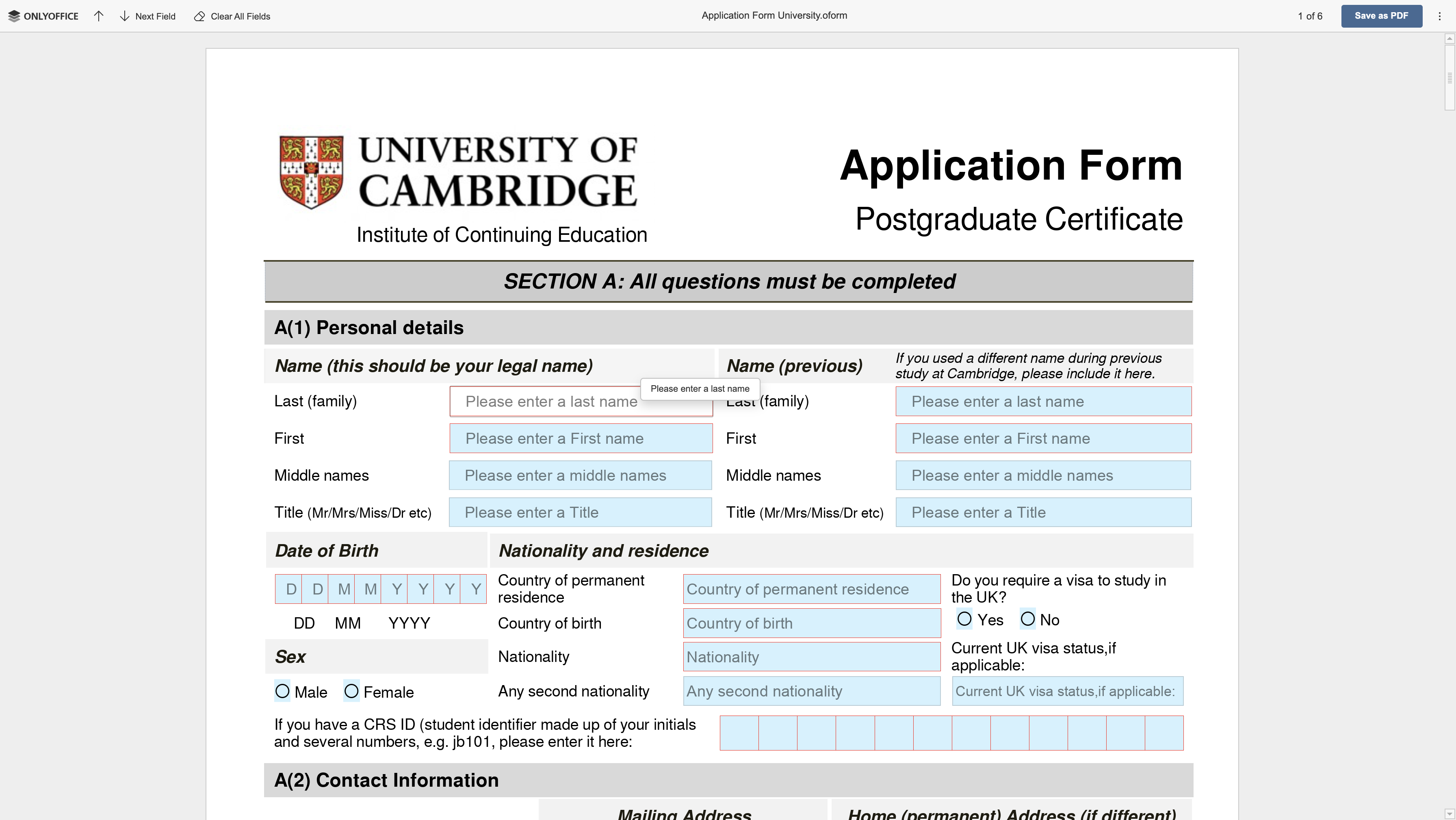Screen dimensions: 1456x820
Task: Click scrollbar up arrow at top
Action: pyautogui.click(x=1450, y=39)
